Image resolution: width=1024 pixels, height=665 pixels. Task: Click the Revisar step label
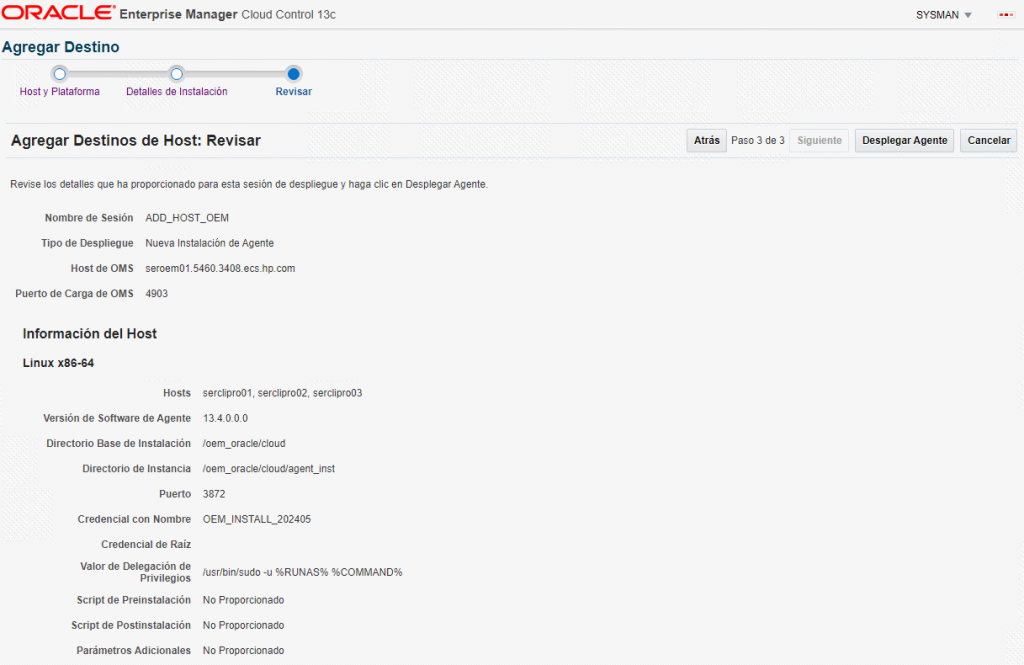coord(293,91)
